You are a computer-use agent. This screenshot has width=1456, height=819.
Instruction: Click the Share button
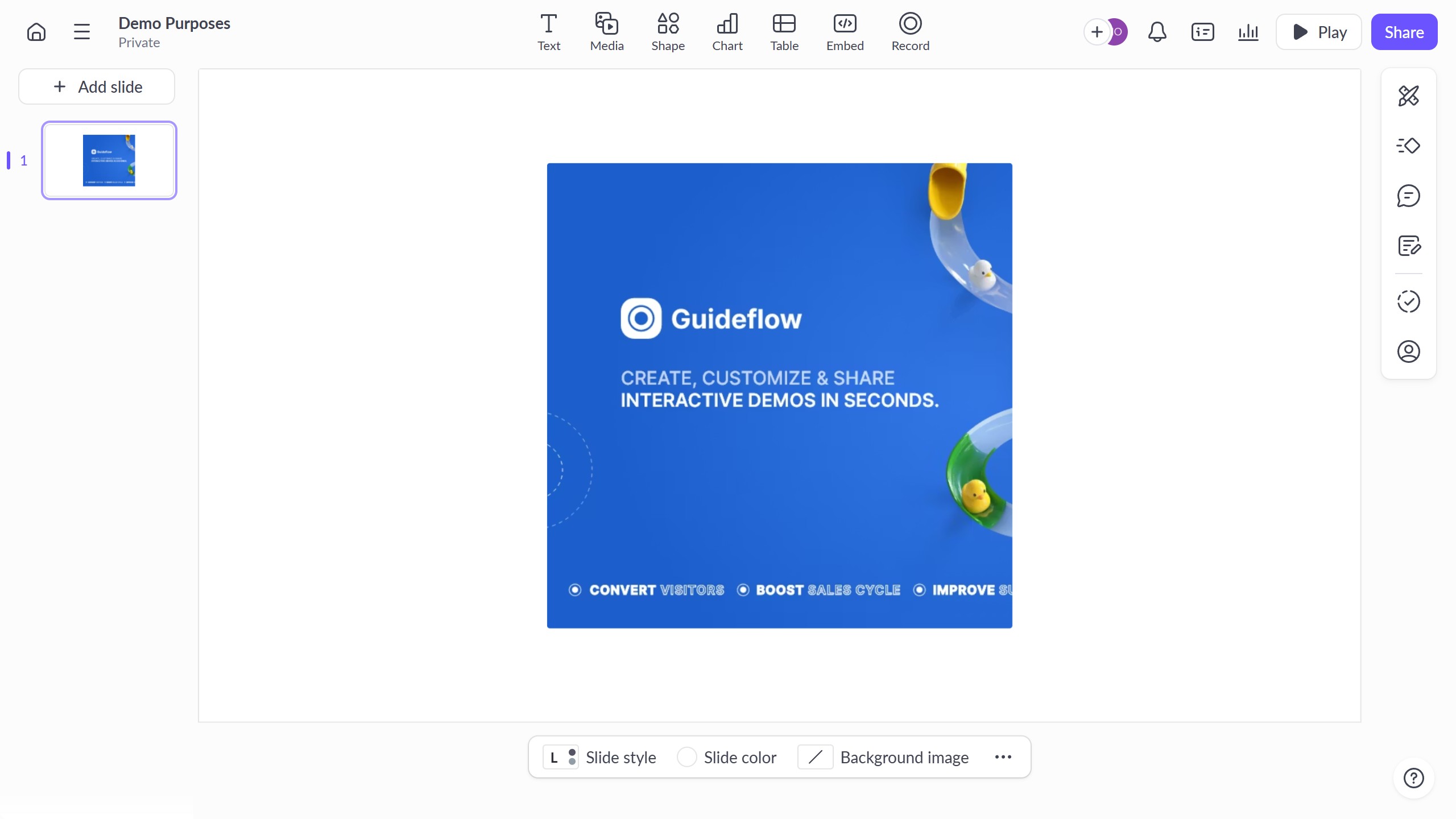pyautogui.click(x=1404, y=32)
